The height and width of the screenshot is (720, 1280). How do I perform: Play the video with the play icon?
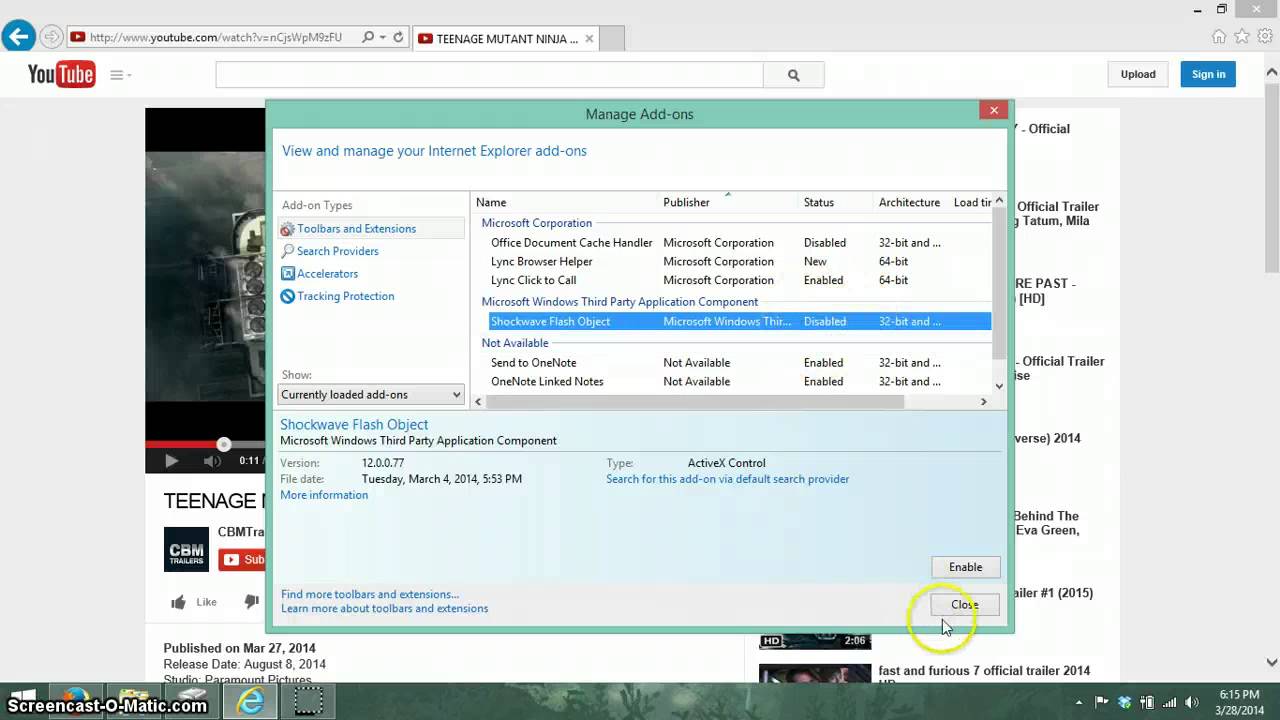point(171,461)
